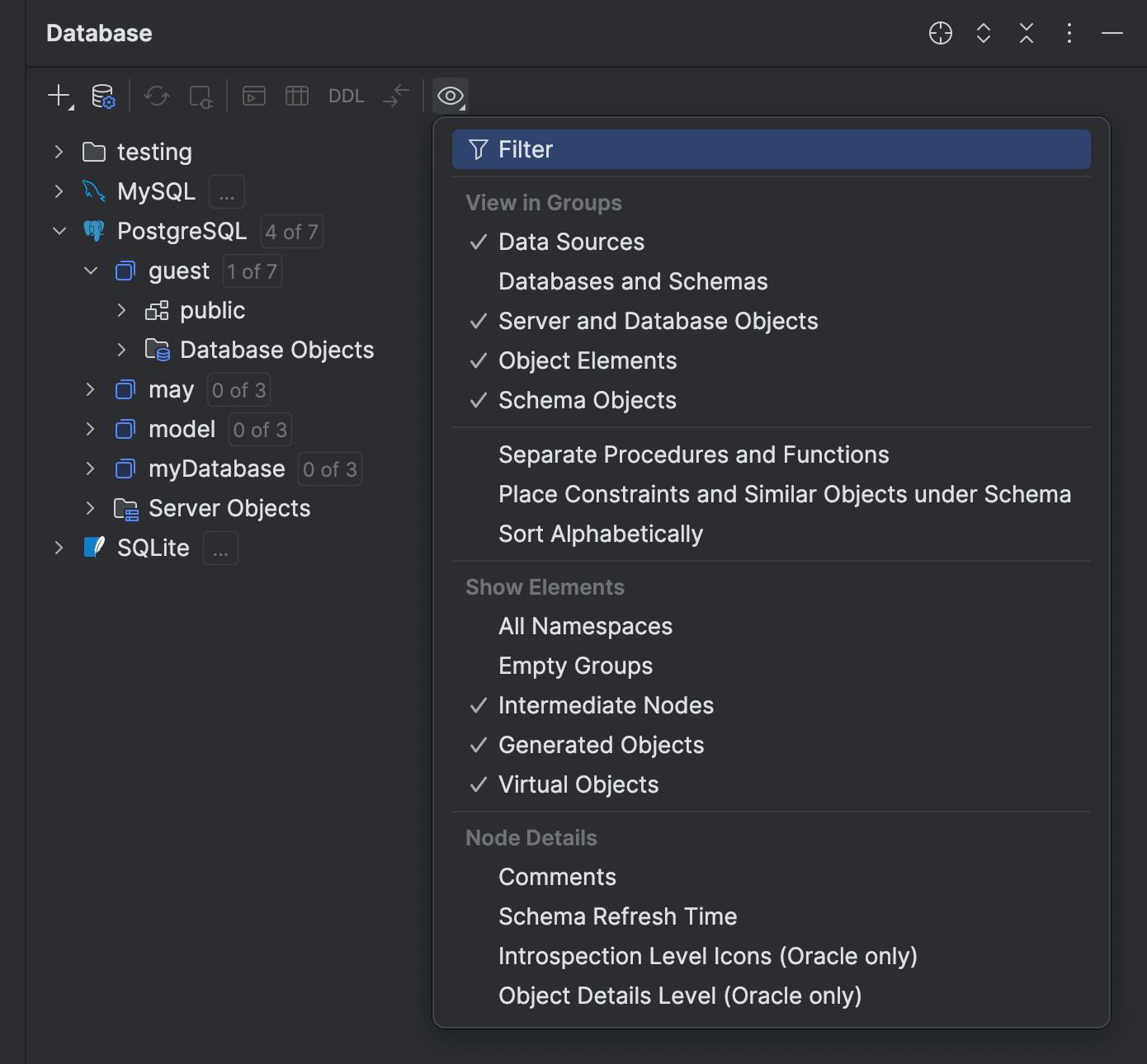Open the kebab options menu in title bar
The width and height of the screenshot is (1147, 1064).
1069,33
